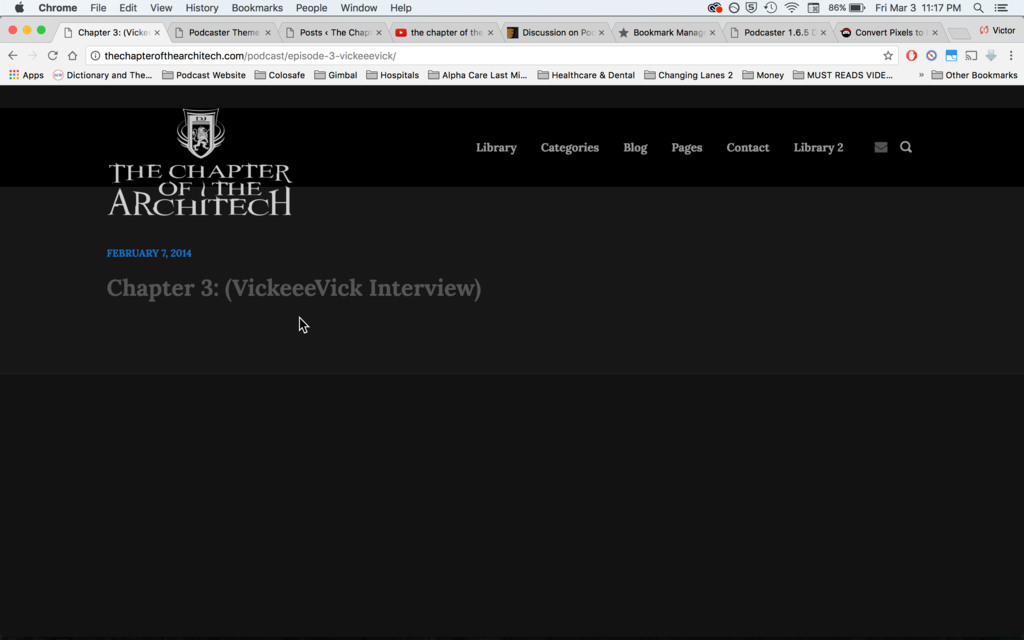Open the Apps shortcut in bookmarks bar

[26, 75]
